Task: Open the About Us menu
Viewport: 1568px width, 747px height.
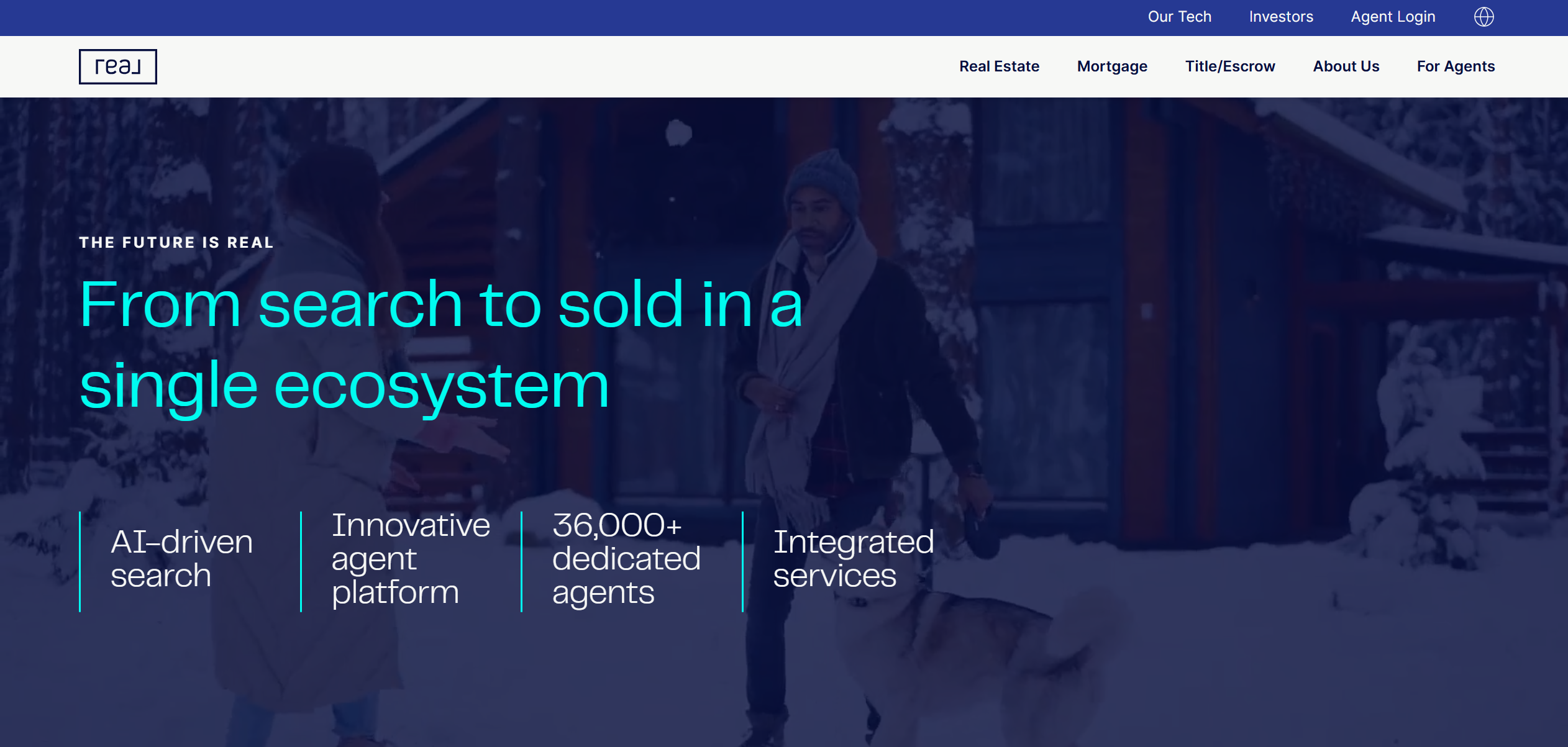Action: tap(1346, 66)
